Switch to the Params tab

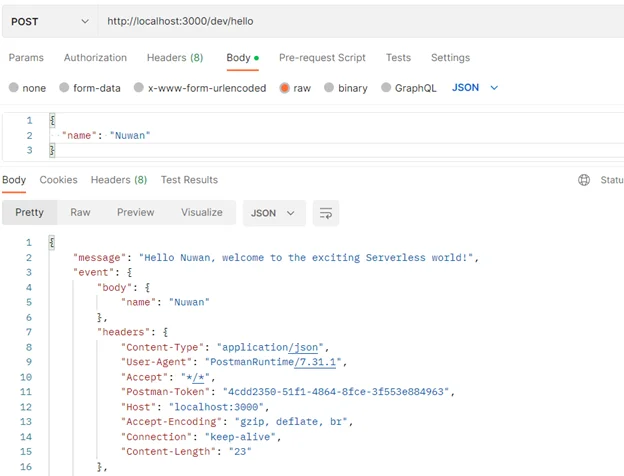coord(26,58)
